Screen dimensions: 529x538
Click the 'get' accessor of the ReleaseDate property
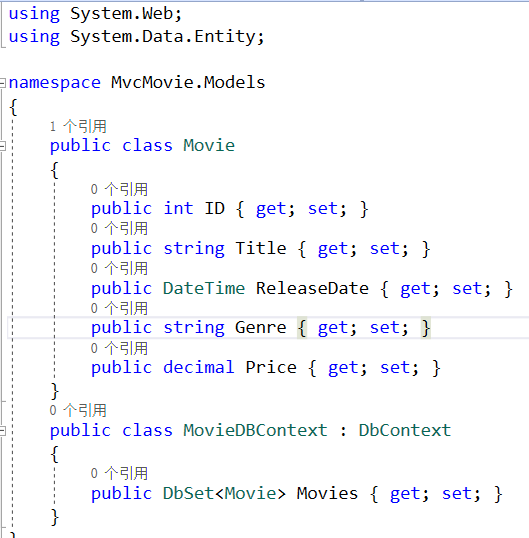(415, 289)
